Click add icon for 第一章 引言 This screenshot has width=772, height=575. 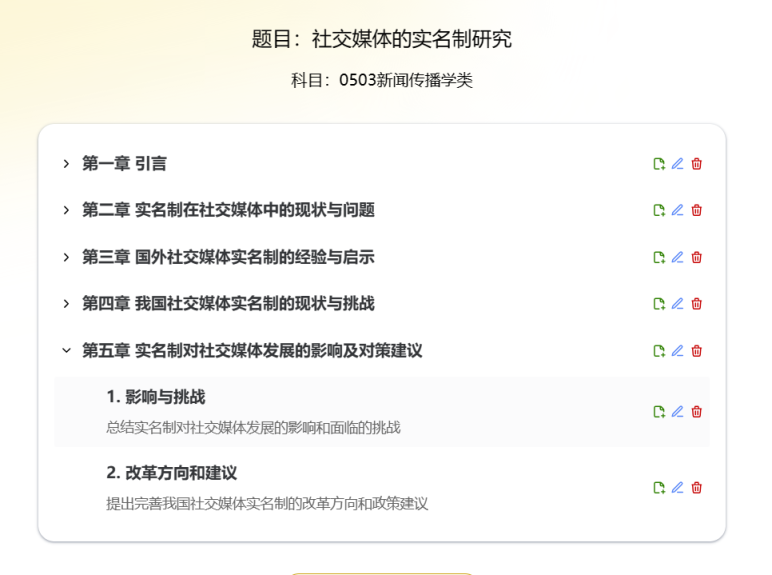659,164
